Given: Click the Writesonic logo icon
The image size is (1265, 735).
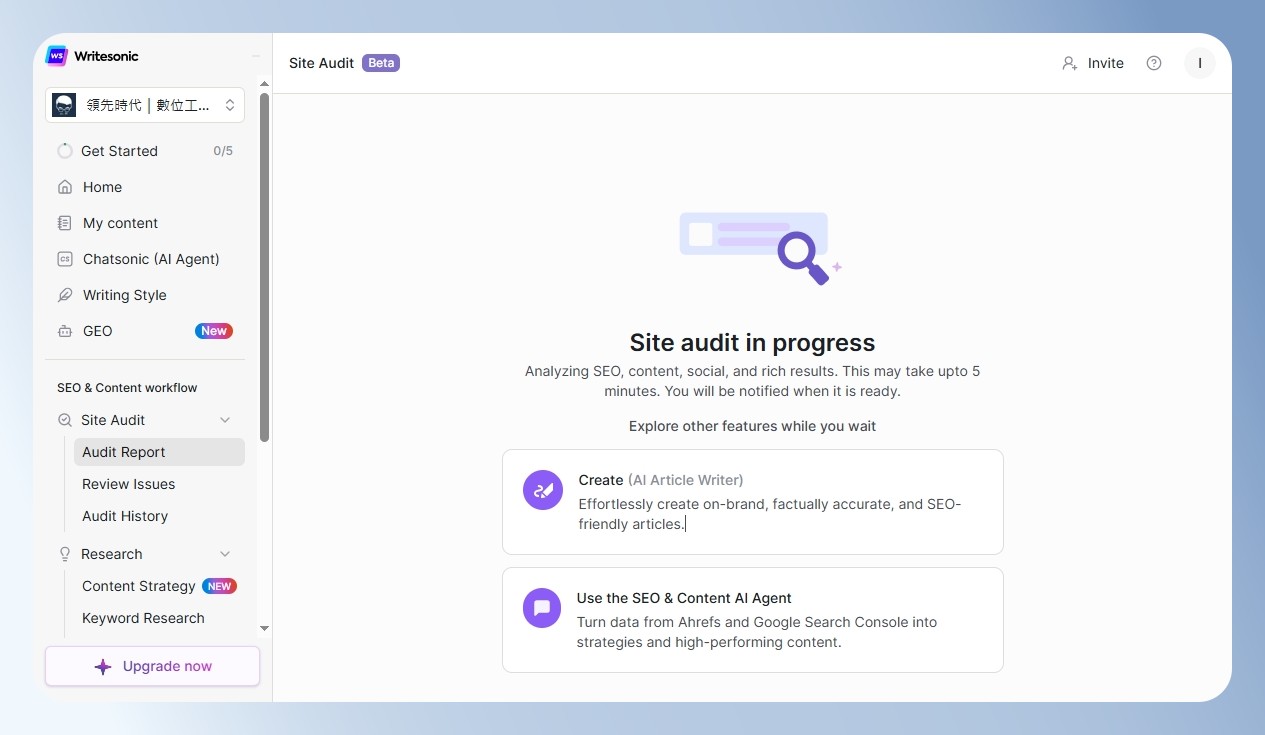Looking at the screenshot, I should tap(57, 56).
